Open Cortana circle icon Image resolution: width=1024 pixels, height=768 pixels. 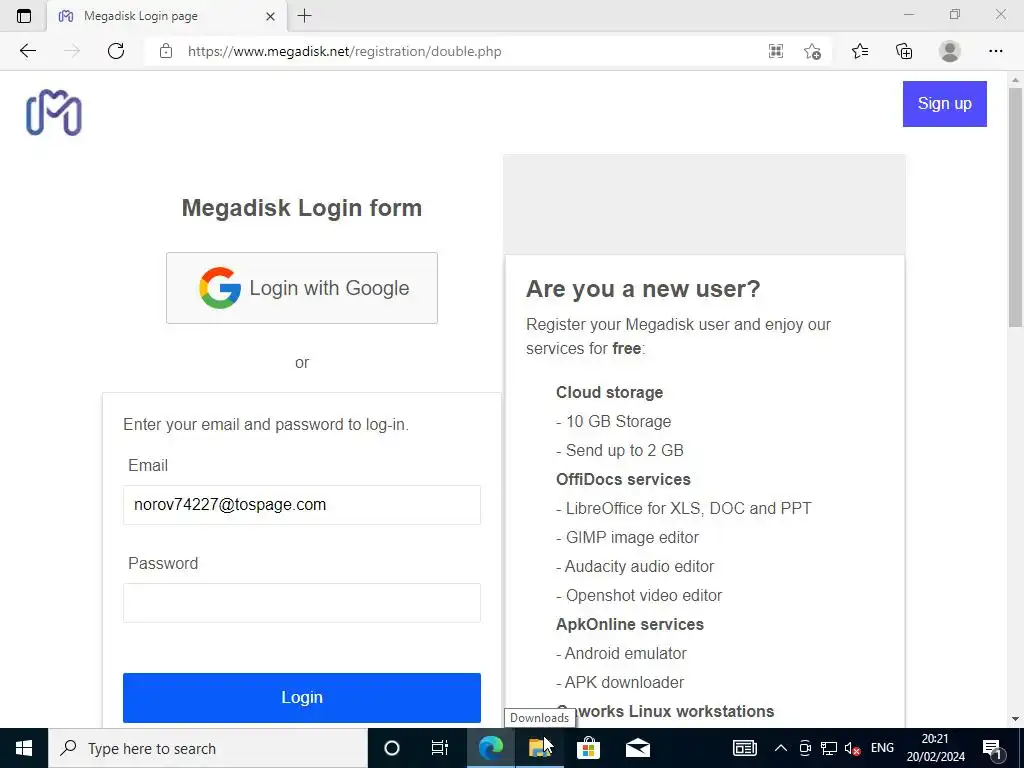coord(392,748)
